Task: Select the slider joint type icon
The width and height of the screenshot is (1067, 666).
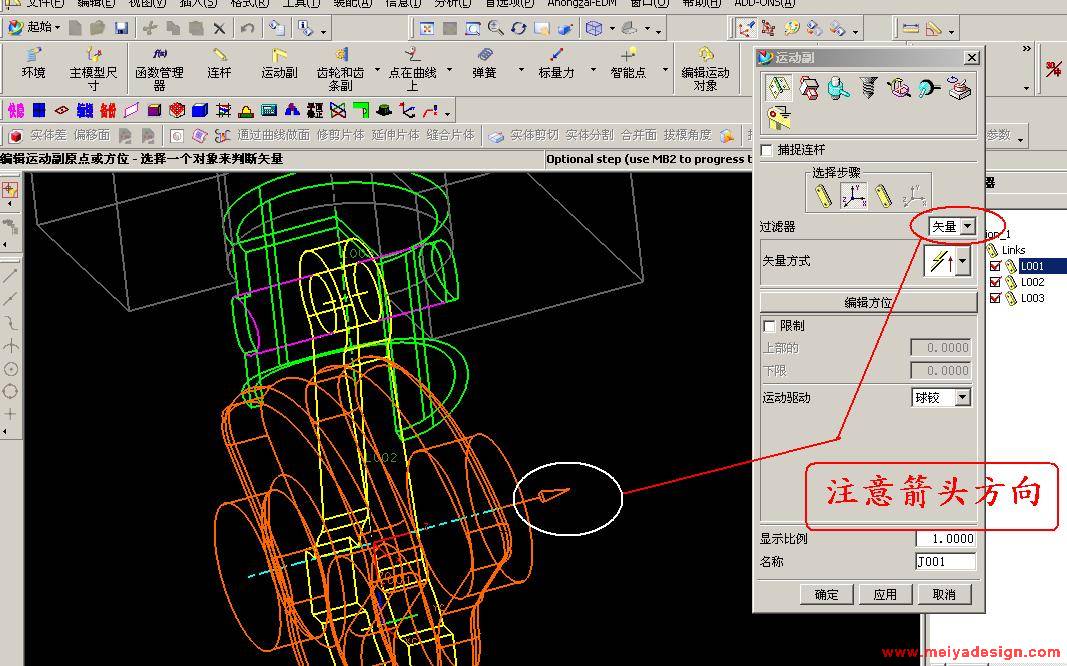Action: (x=808, y=88)
